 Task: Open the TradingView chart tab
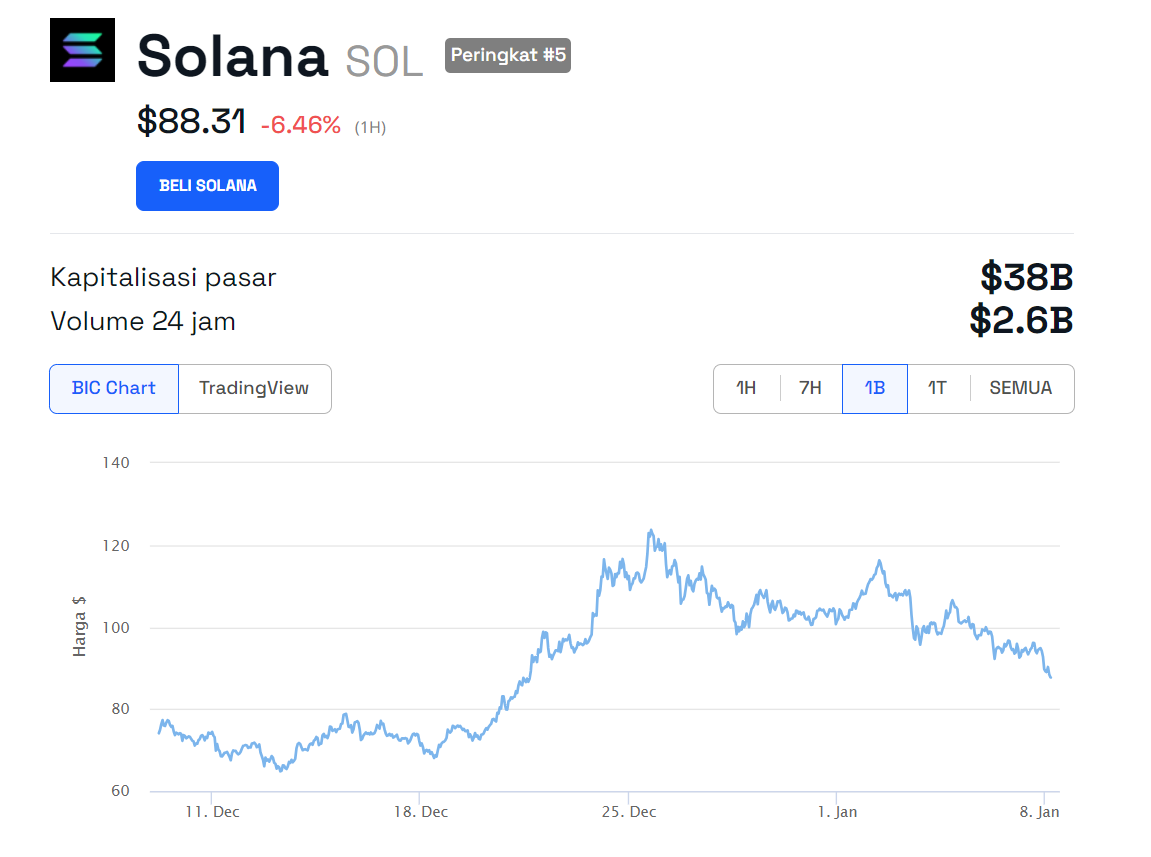(254, 388)
